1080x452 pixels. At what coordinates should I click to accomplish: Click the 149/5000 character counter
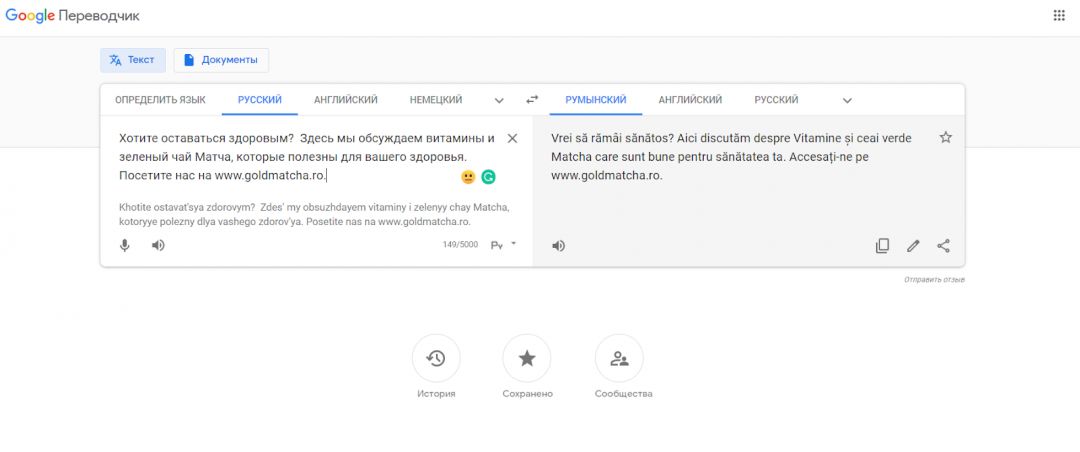pyautogui.click(x=460, y=245)
